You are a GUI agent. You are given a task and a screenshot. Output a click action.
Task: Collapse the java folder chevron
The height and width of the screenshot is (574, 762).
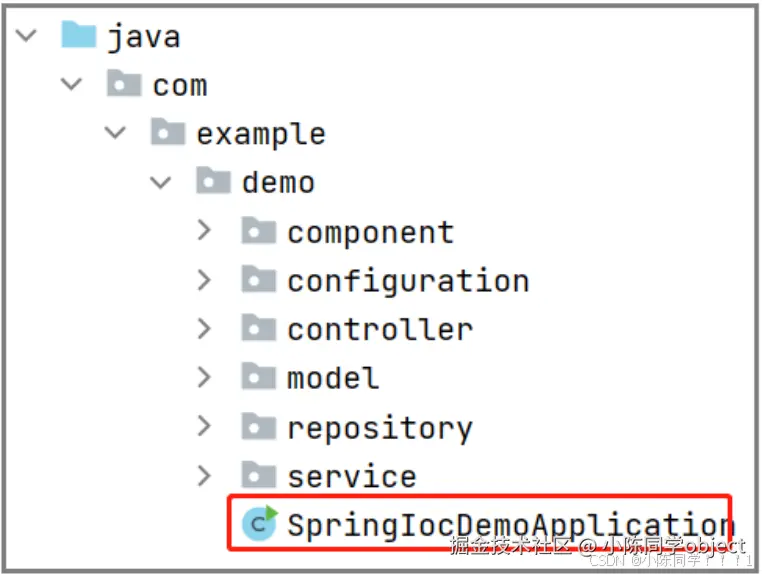[x=26, y=36]
